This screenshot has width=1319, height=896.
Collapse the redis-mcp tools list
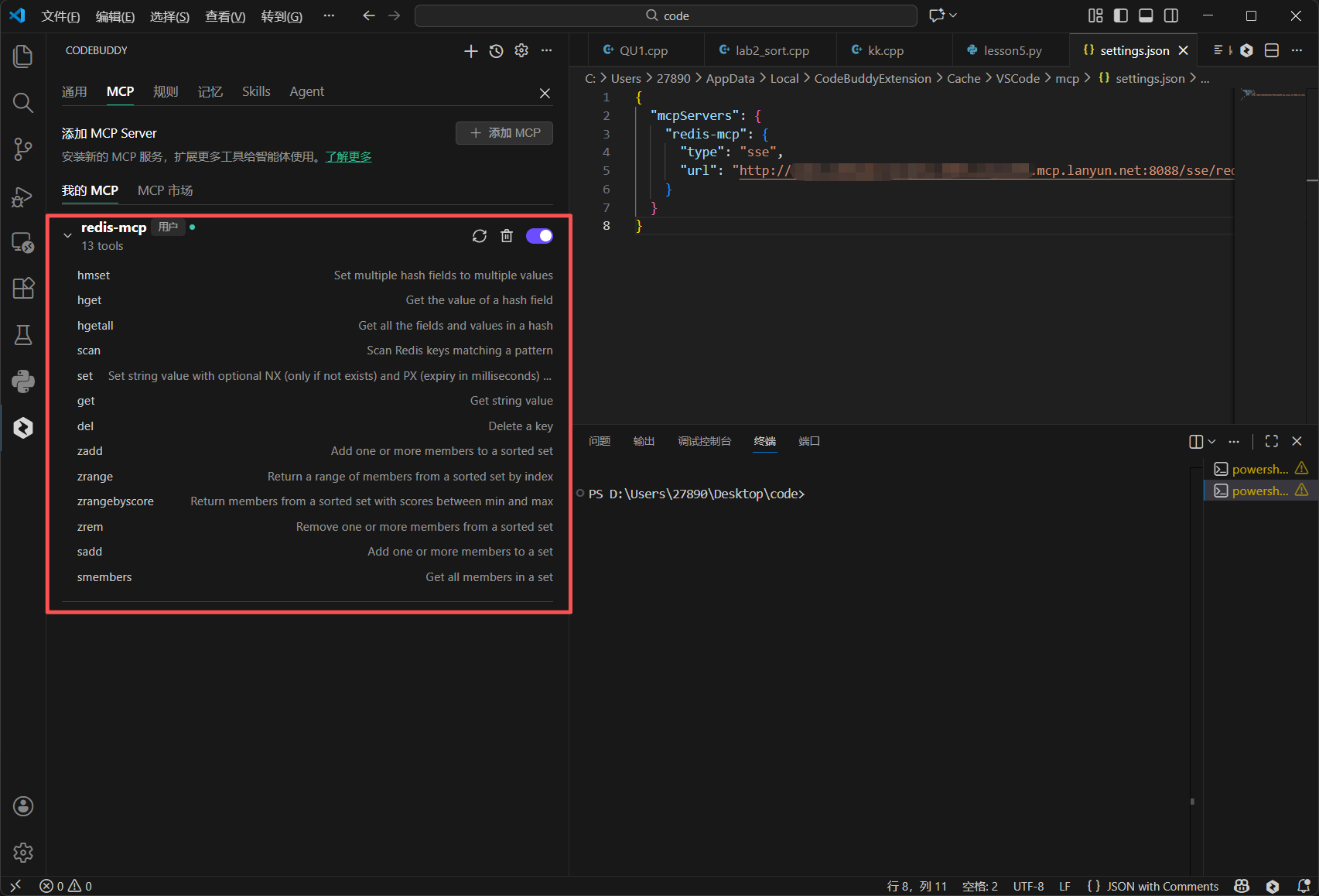click(67, 235)
